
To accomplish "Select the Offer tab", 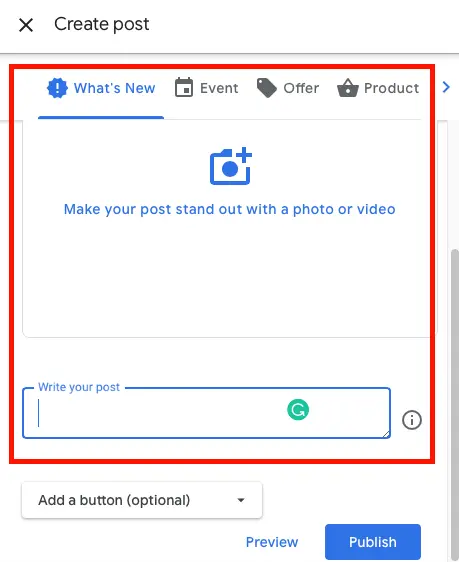I will 288,88.
